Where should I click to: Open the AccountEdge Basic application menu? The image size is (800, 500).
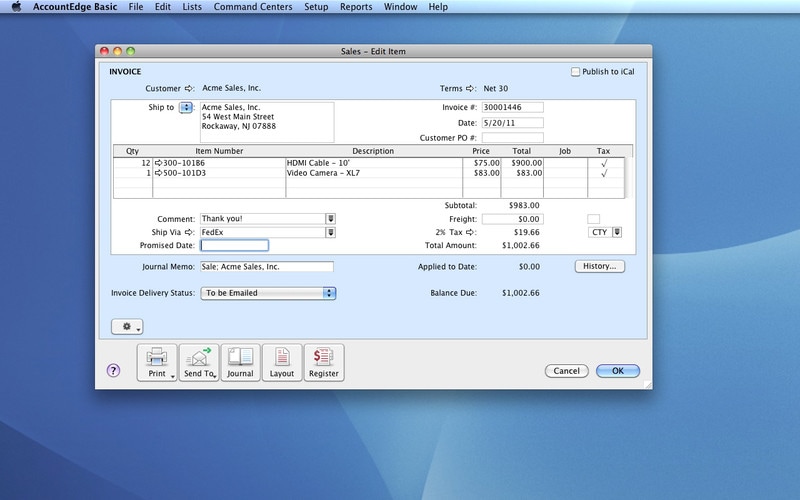pos(75,7)
